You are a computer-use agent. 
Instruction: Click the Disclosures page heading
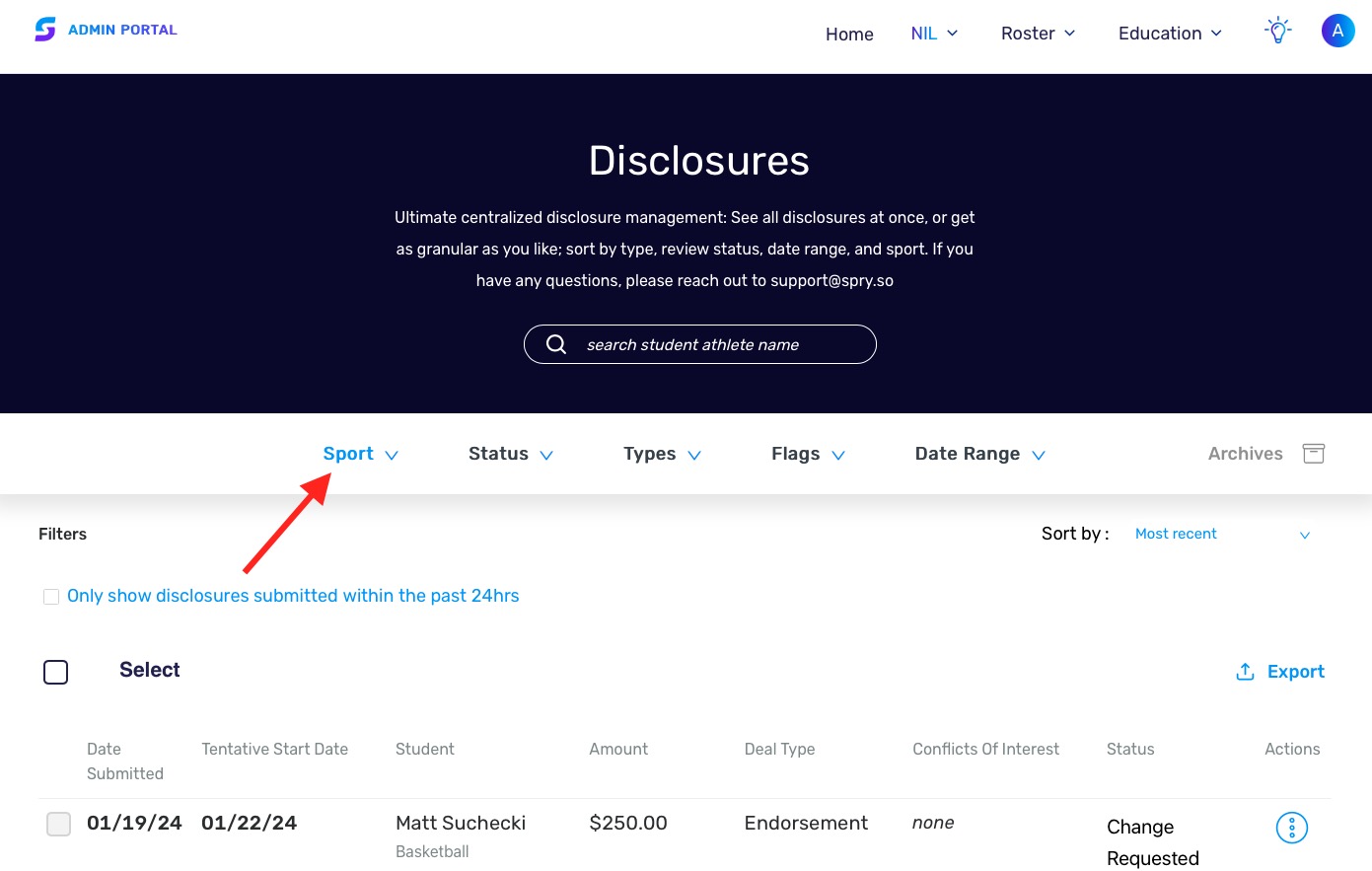coord(699,161)
